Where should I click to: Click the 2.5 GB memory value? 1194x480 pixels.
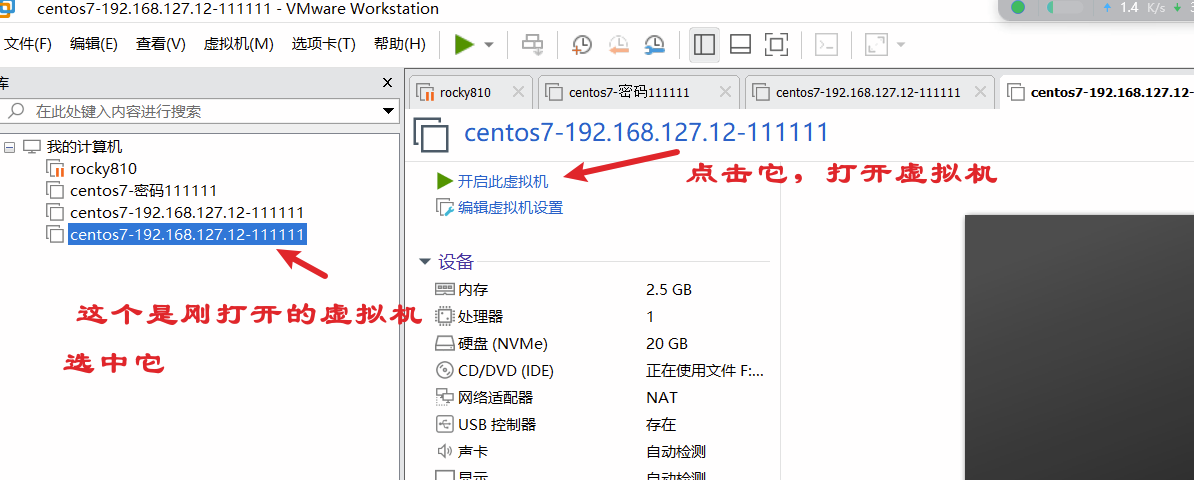click(669, 290)
